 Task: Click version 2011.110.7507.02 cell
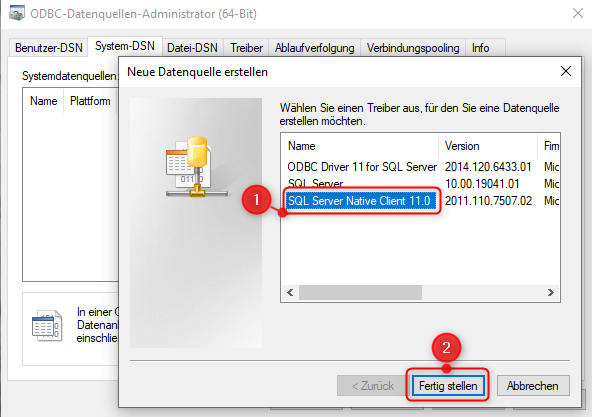[488, 201]
